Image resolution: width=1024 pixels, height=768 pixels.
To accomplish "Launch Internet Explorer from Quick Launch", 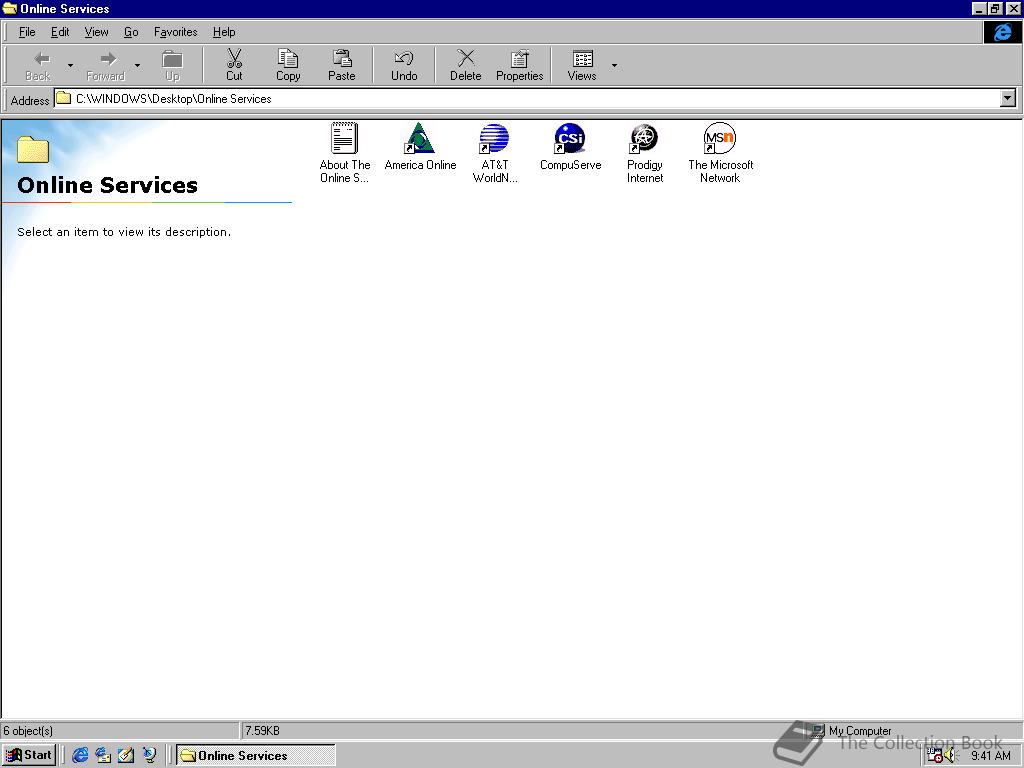I will click(x=80, y=755).
